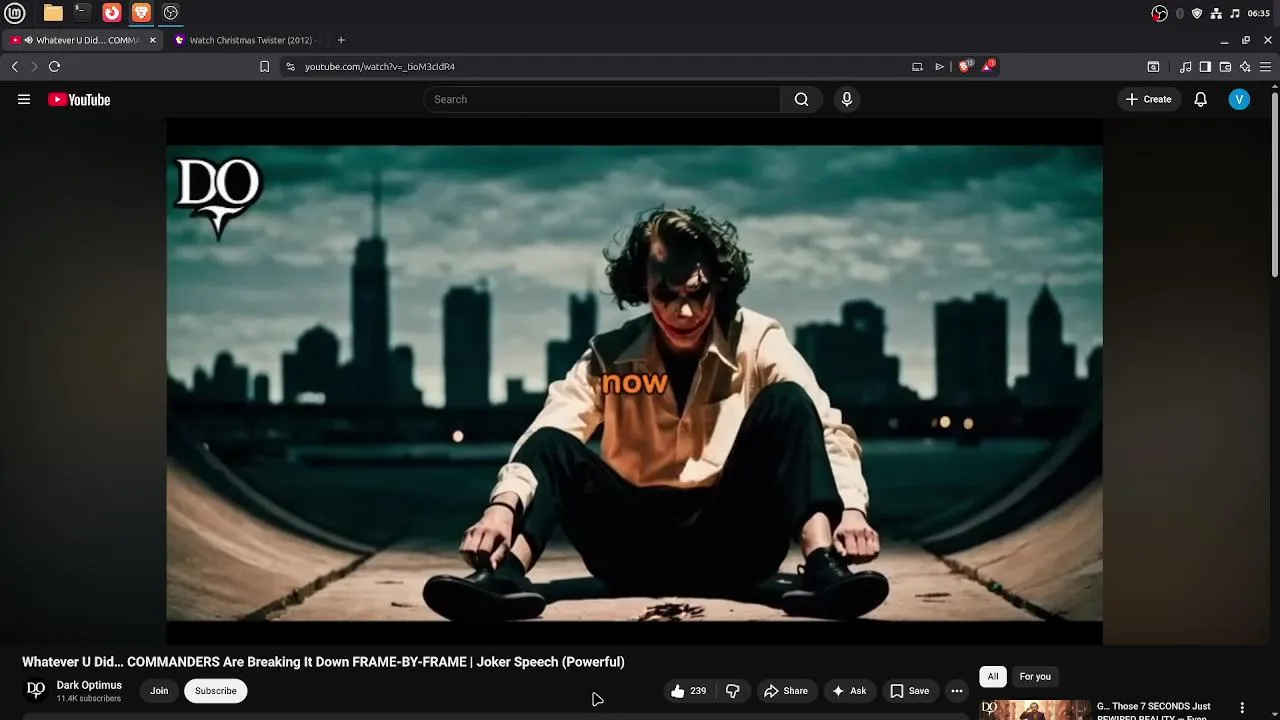Open Leo AI assistant star icon
The height and width of the screenshot is (720, 1280).
coord(1245,67)
